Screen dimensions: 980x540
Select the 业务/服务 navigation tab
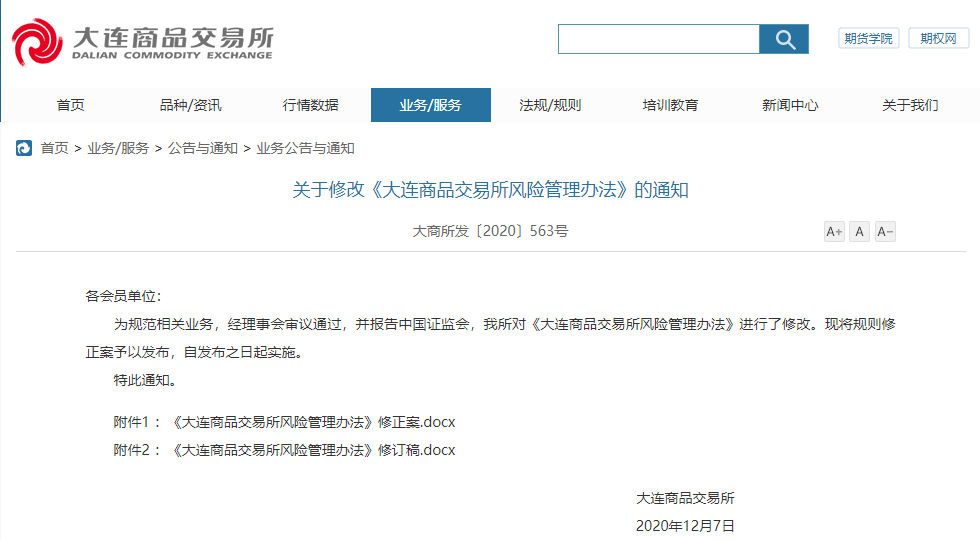tap(431, 105)
